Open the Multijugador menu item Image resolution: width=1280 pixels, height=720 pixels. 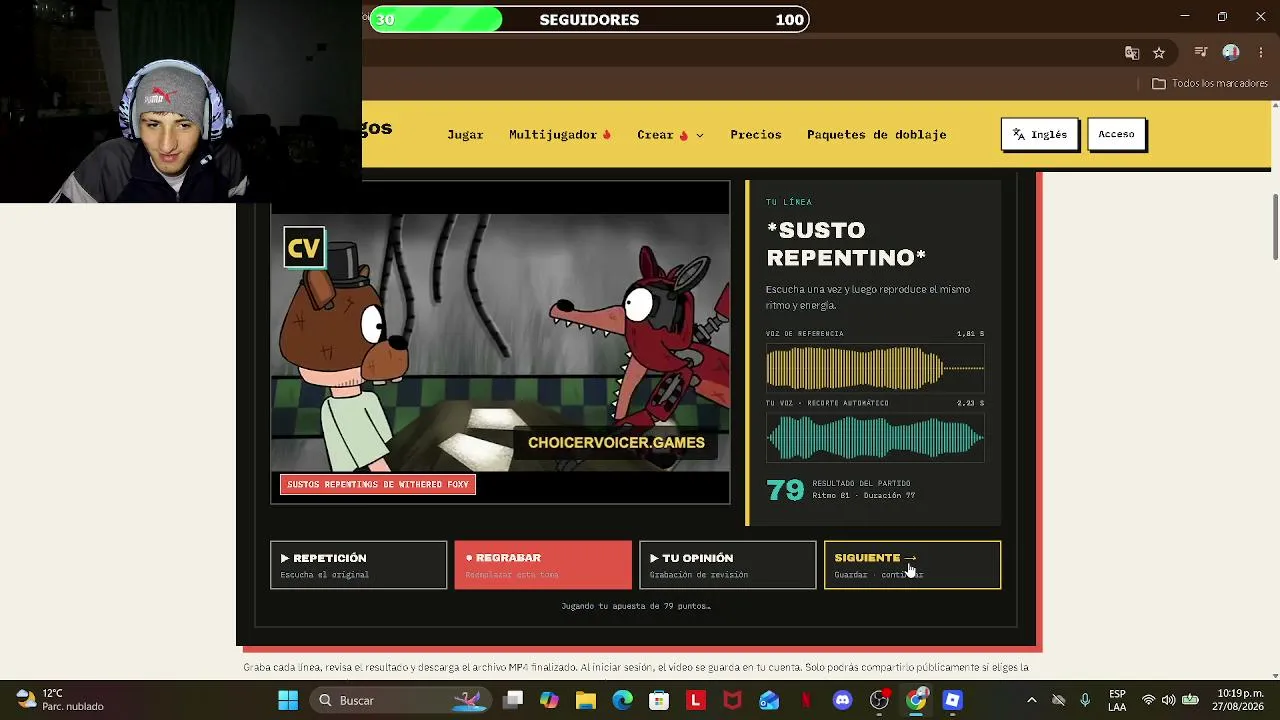point(560,135)
